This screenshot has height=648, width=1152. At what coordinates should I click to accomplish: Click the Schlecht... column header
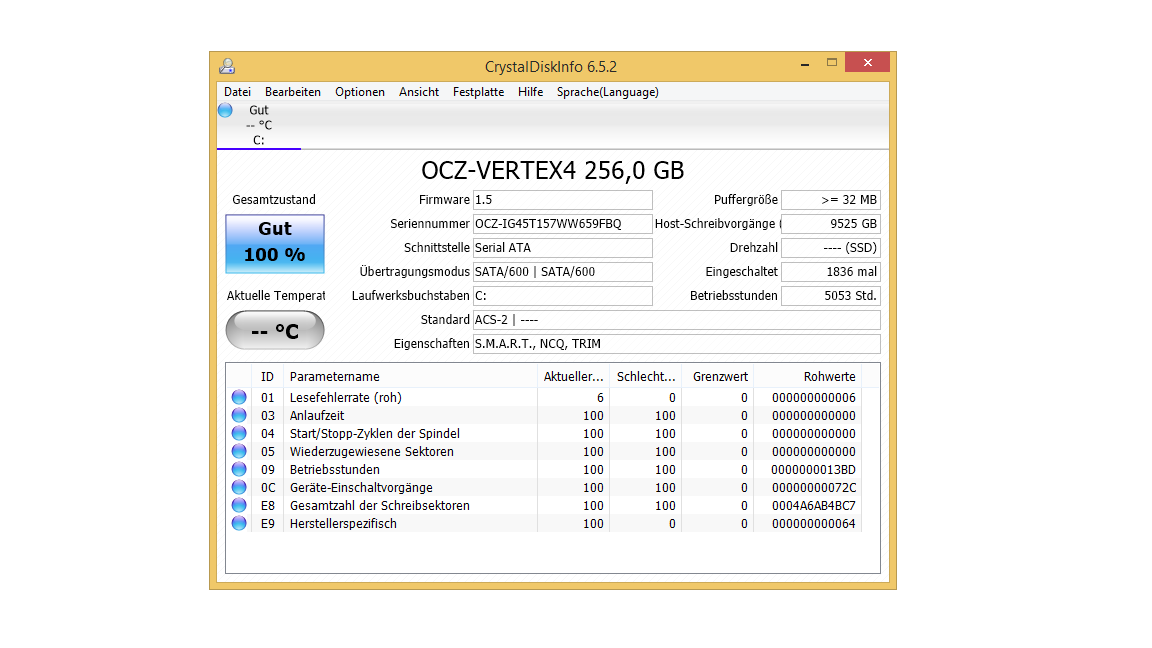[646, 376]
